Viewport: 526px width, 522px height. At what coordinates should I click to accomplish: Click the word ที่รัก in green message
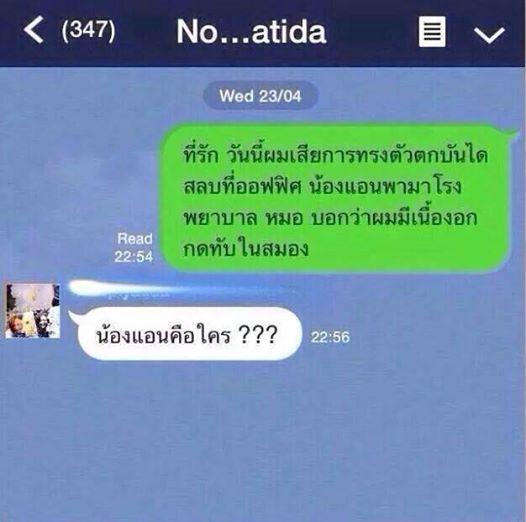pos(201,154)
